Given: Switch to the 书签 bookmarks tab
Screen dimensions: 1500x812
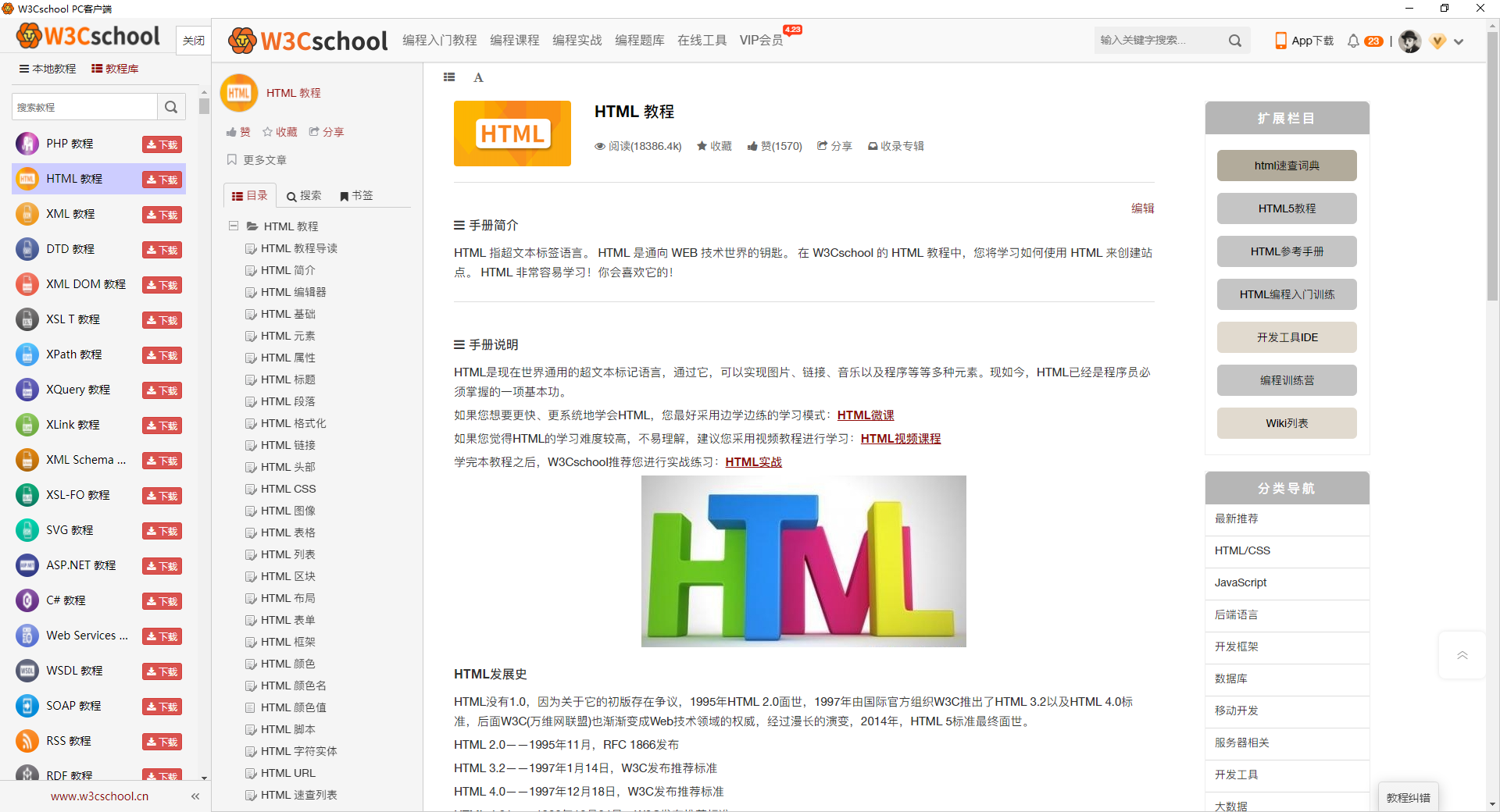Looking at the screenshot, I should coord(356,195).
